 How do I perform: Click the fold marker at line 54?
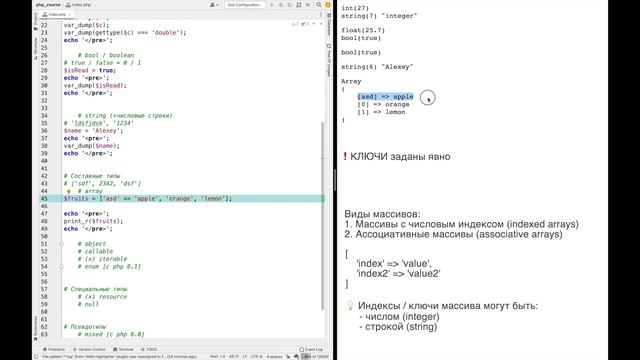(61, 267)
